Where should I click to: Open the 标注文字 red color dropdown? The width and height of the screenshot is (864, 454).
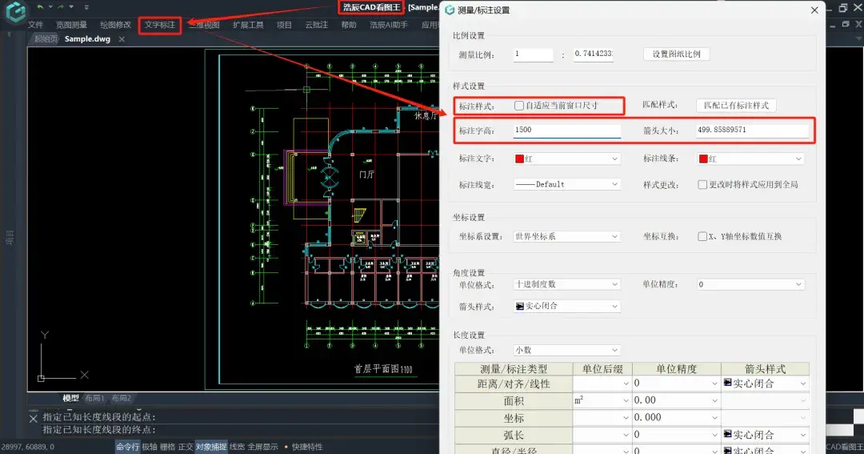tap(567, 159)
